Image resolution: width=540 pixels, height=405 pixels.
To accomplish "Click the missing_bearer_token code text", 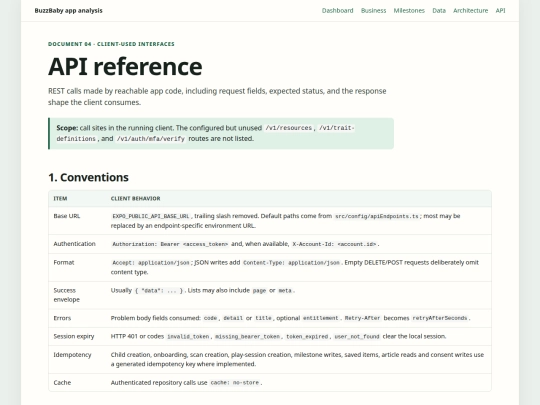I will coord(247,337).
